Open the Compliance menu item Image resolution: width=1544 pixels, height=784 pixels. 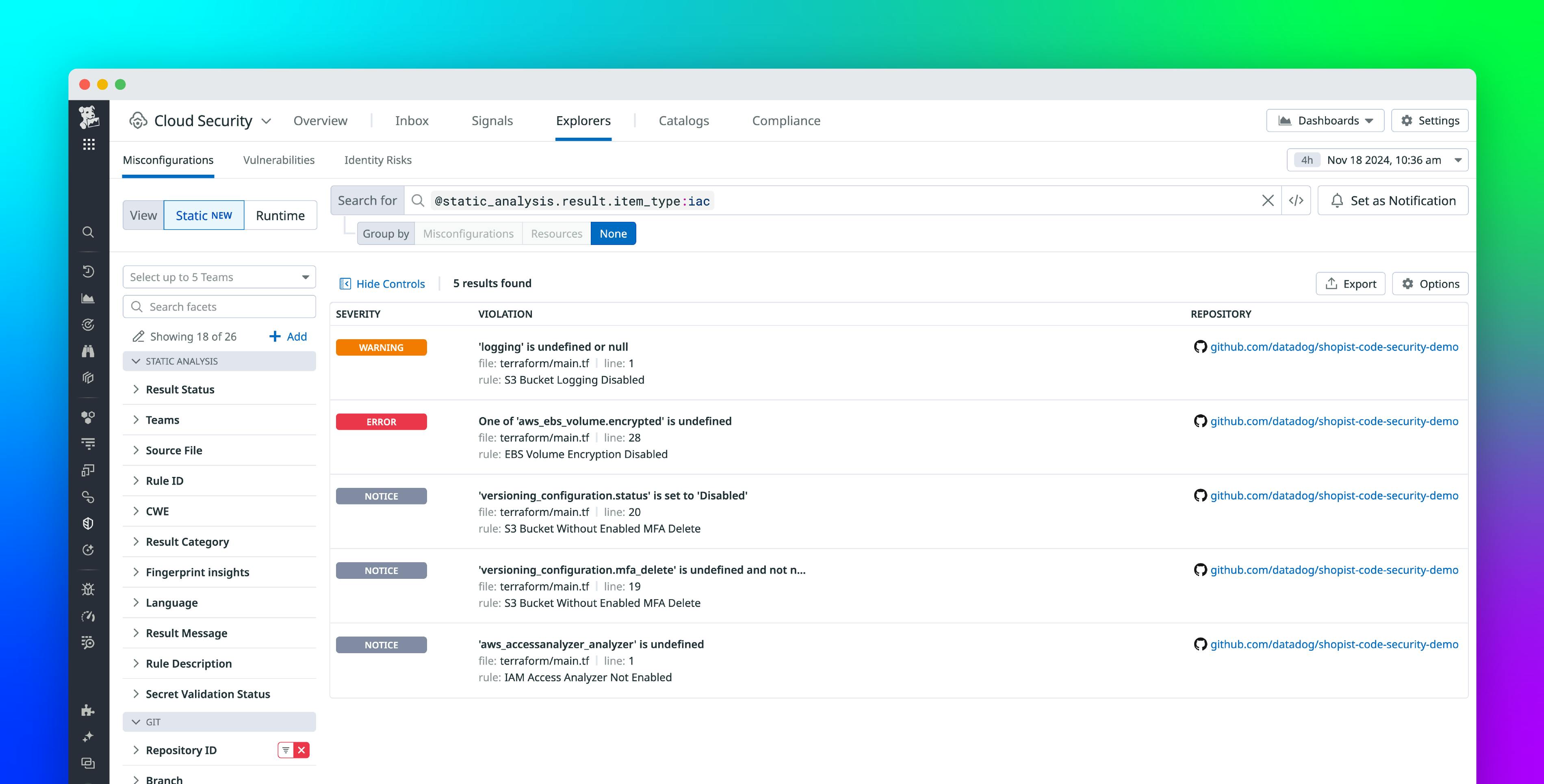tap(786, 120)
